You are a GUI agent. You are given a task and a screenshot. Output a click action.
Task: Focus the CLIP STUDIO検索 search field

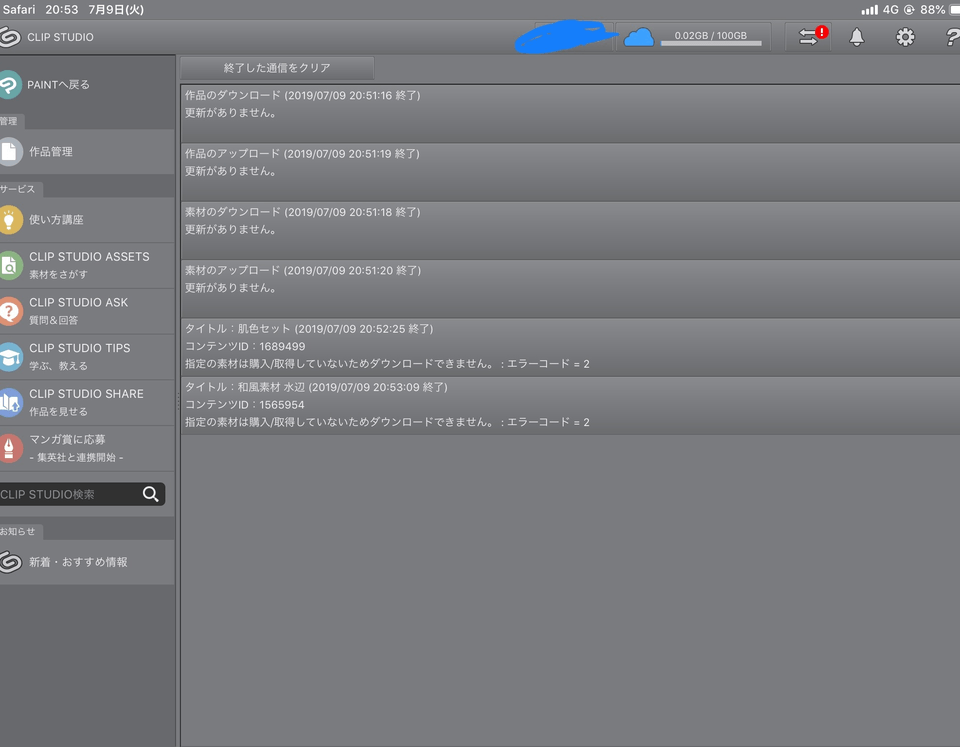68,494
